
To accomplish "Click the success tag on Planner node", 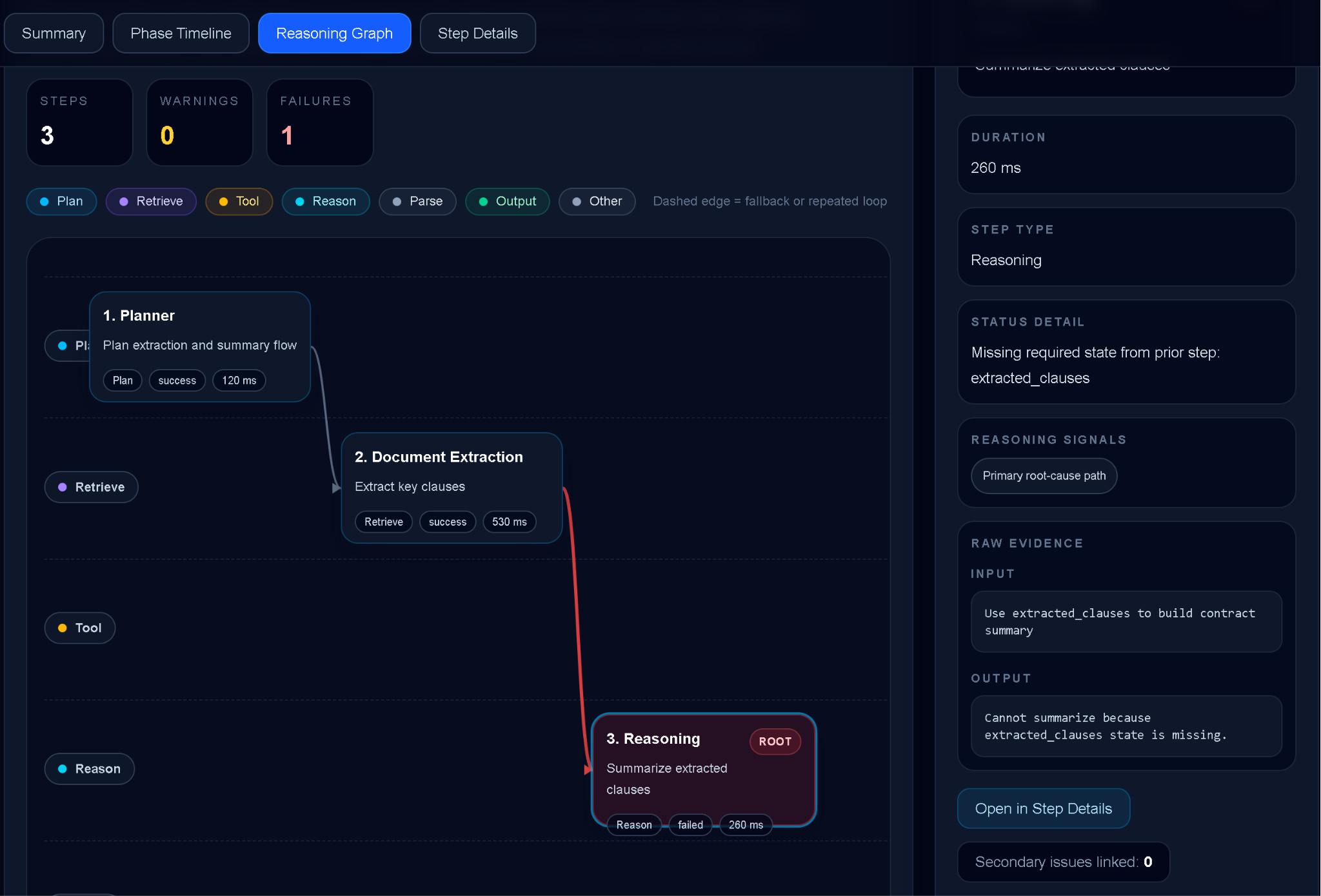I will pyautogui.click(x=177, y=381).
